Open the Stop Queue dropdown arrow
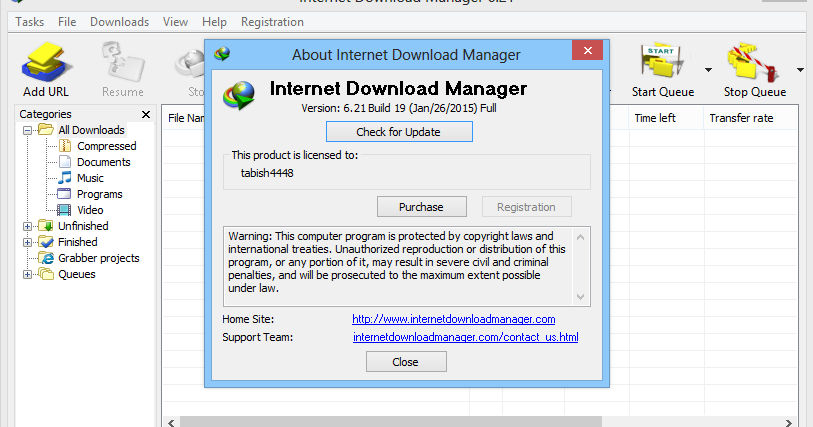Screen dimensions: 813x427 point(800,69)
